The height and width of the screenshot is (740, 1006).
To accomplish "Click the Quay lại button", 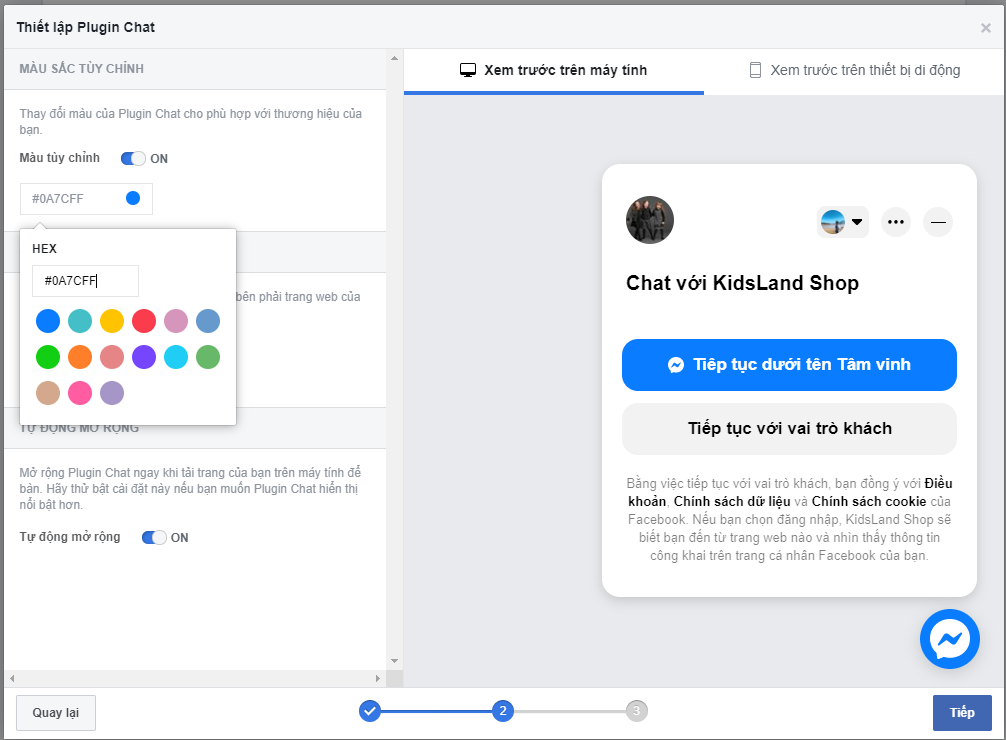I will [x=55, y=713].
